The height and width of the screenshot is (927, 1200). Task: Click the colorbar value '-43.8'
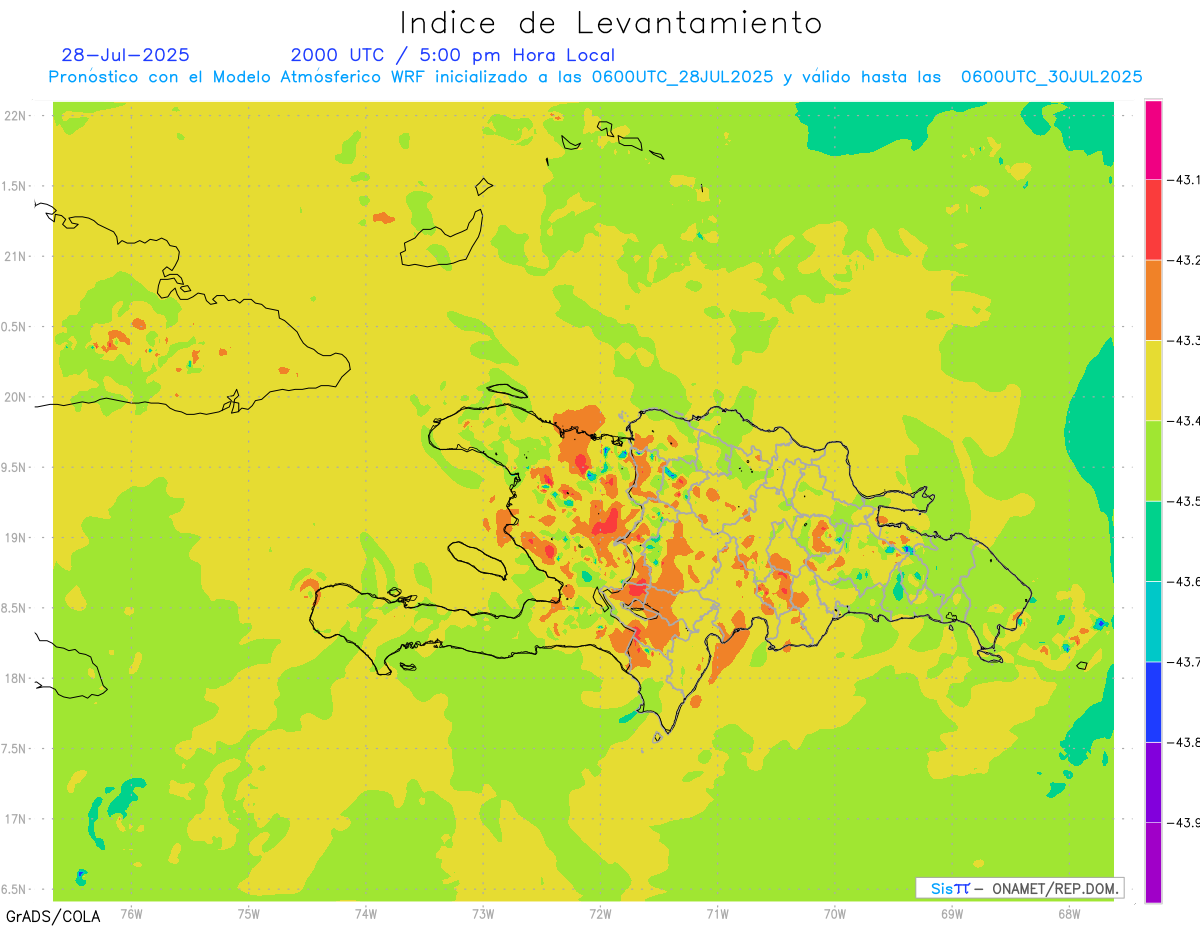click(x=1185, y=742)
